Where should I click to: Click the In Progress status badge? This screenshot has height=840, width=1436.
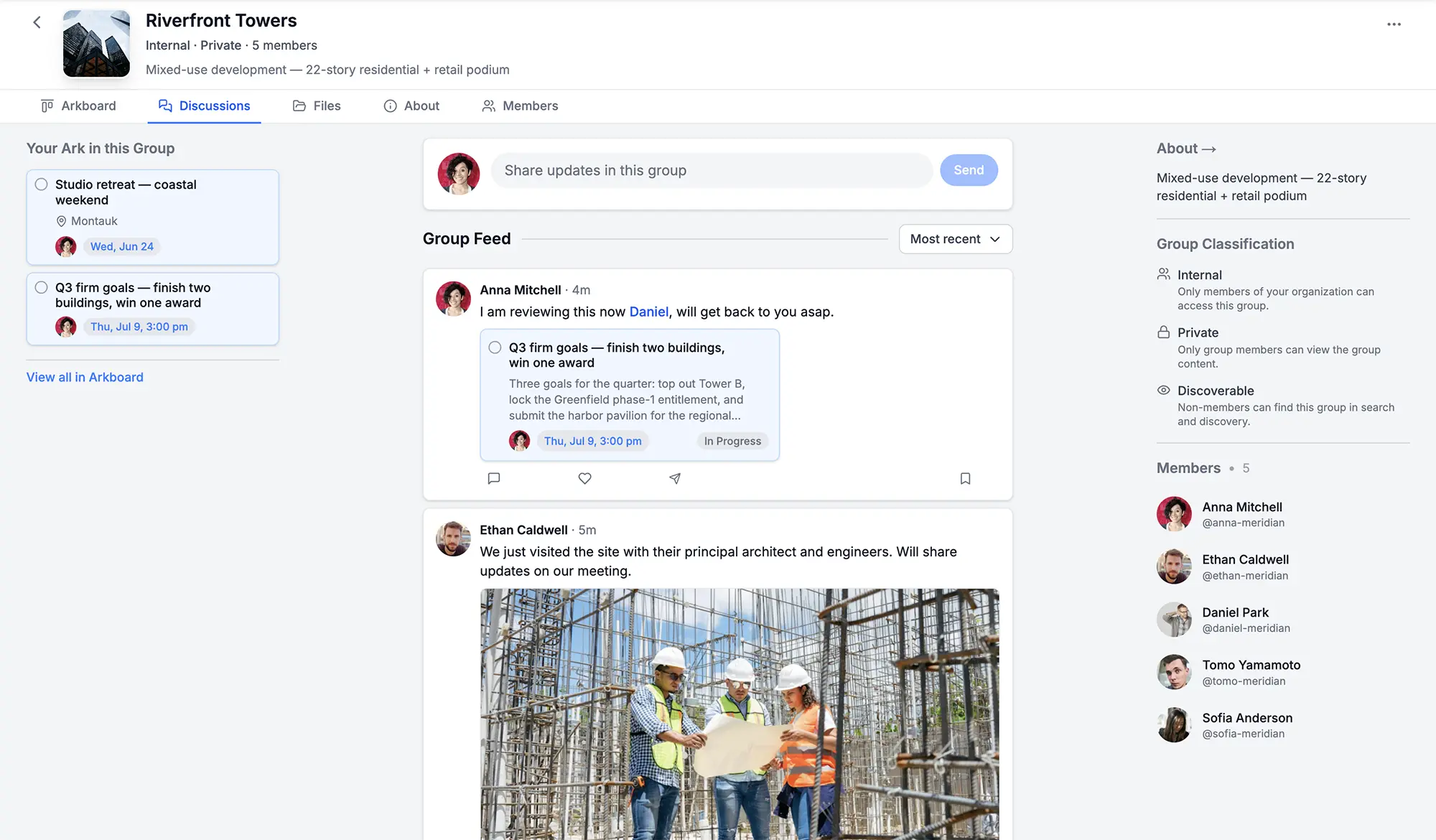732,442
